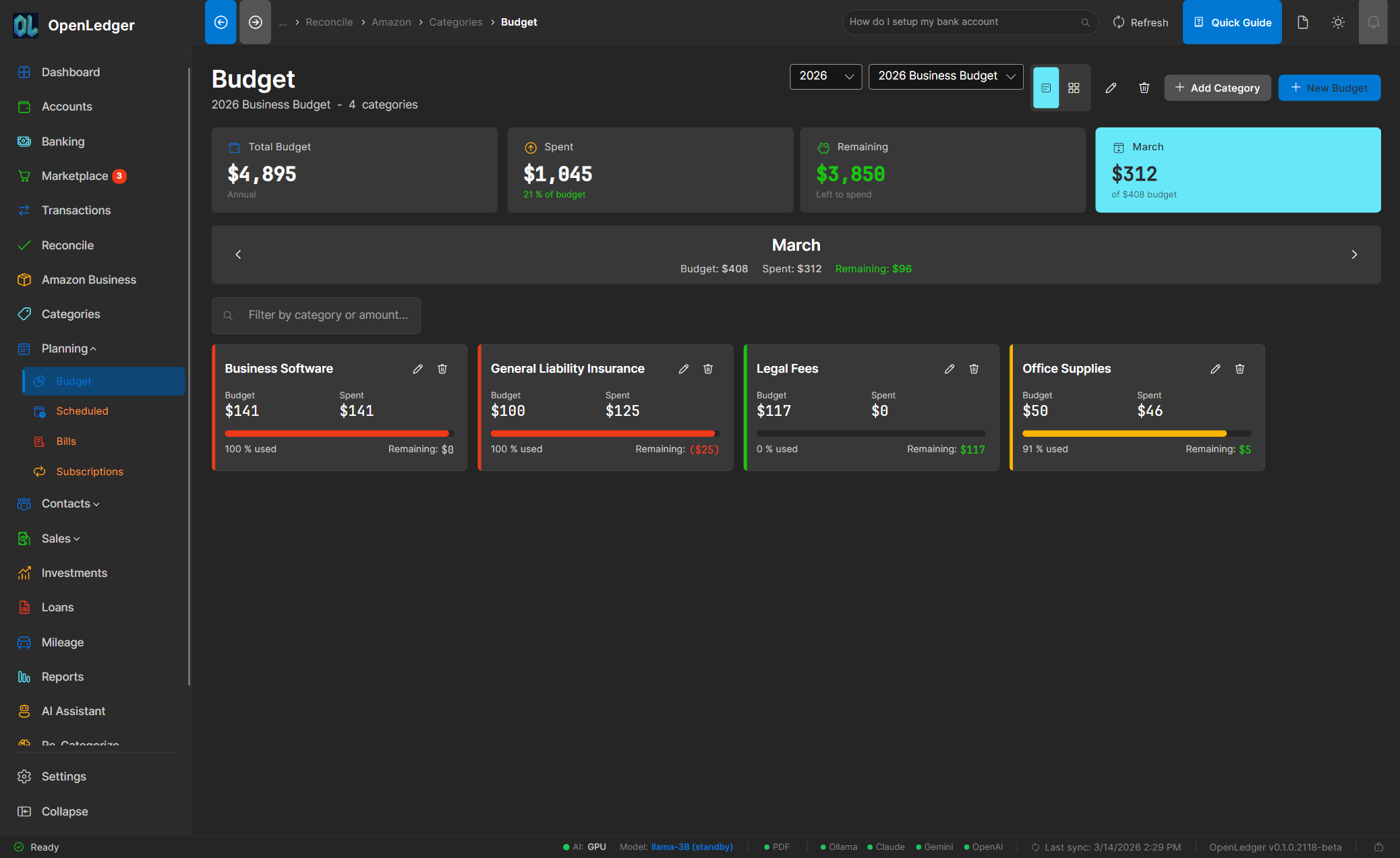Open the Banking section in sidebar
The image size is (1400, 858).
(x=63, y=141)
